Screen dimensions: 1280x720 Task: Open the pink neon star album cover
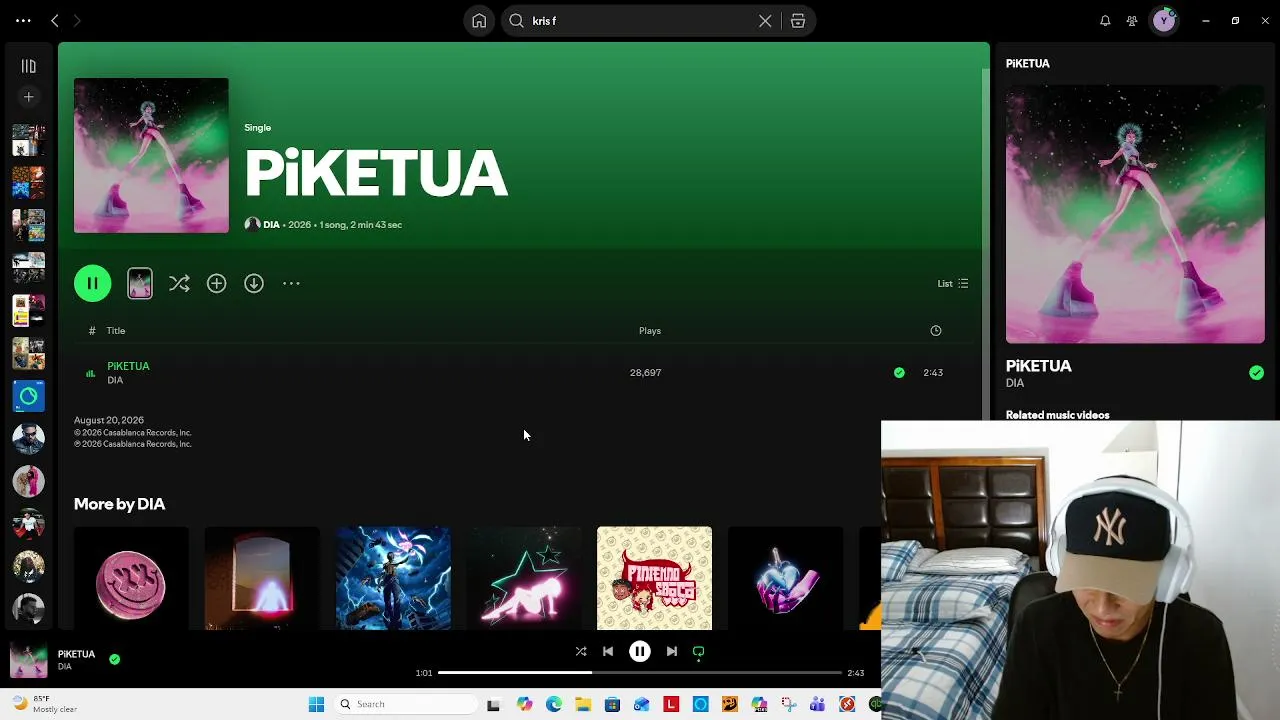point(524,579)
